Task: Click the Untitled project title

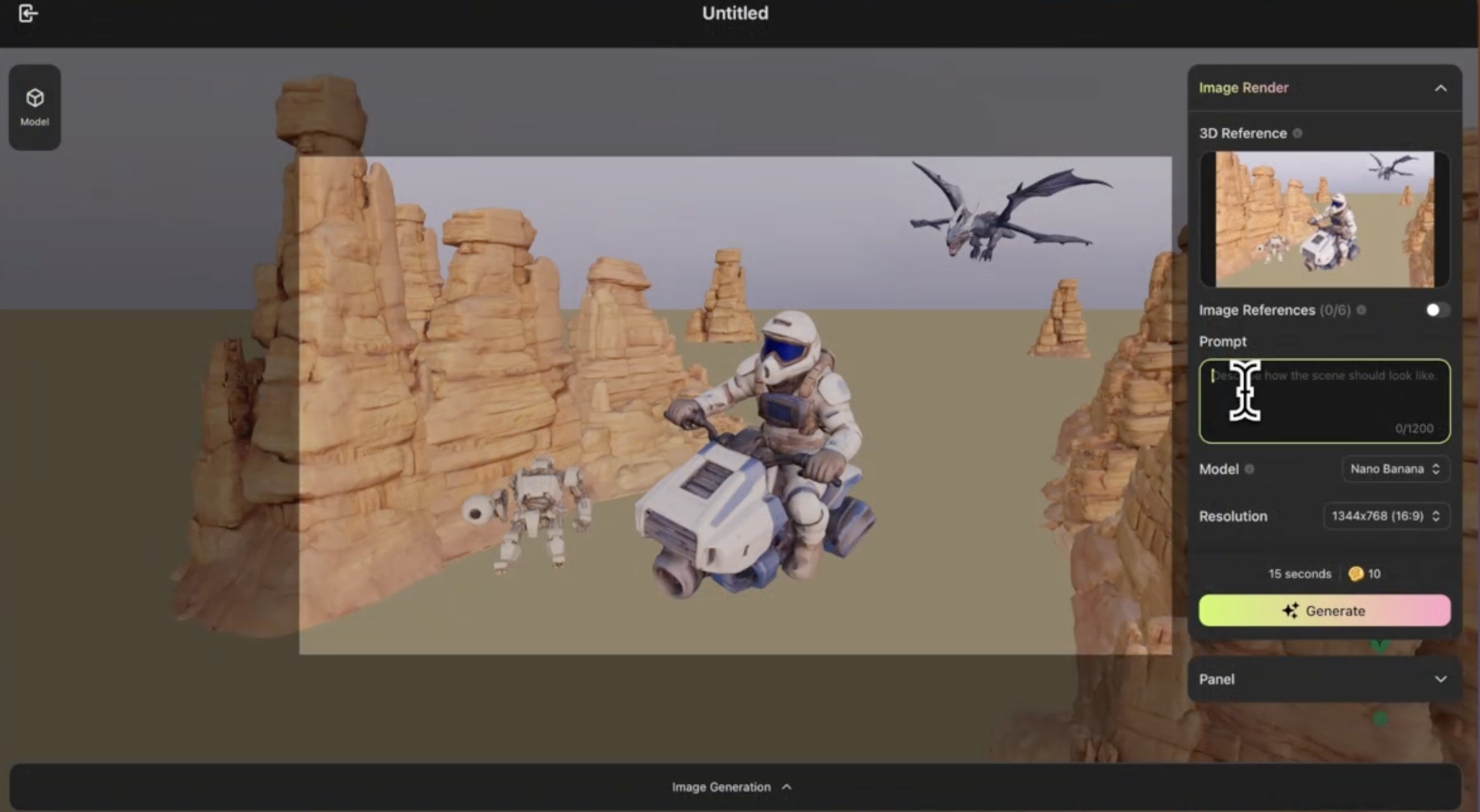Action: tap(735, 13)
